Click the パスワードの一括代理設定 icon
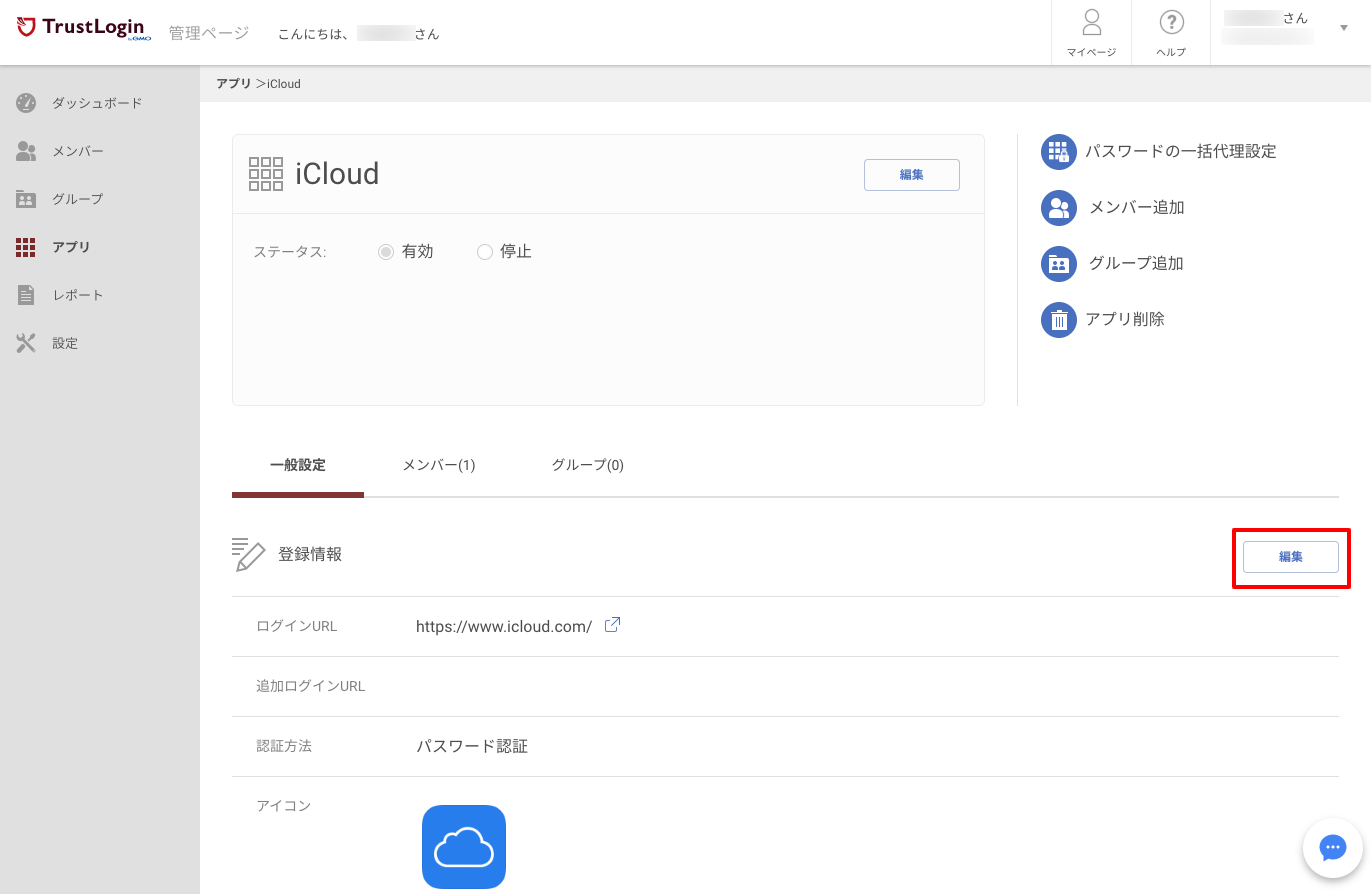Viewport: 1371px width, 894px height. (x=1058, y=152)
